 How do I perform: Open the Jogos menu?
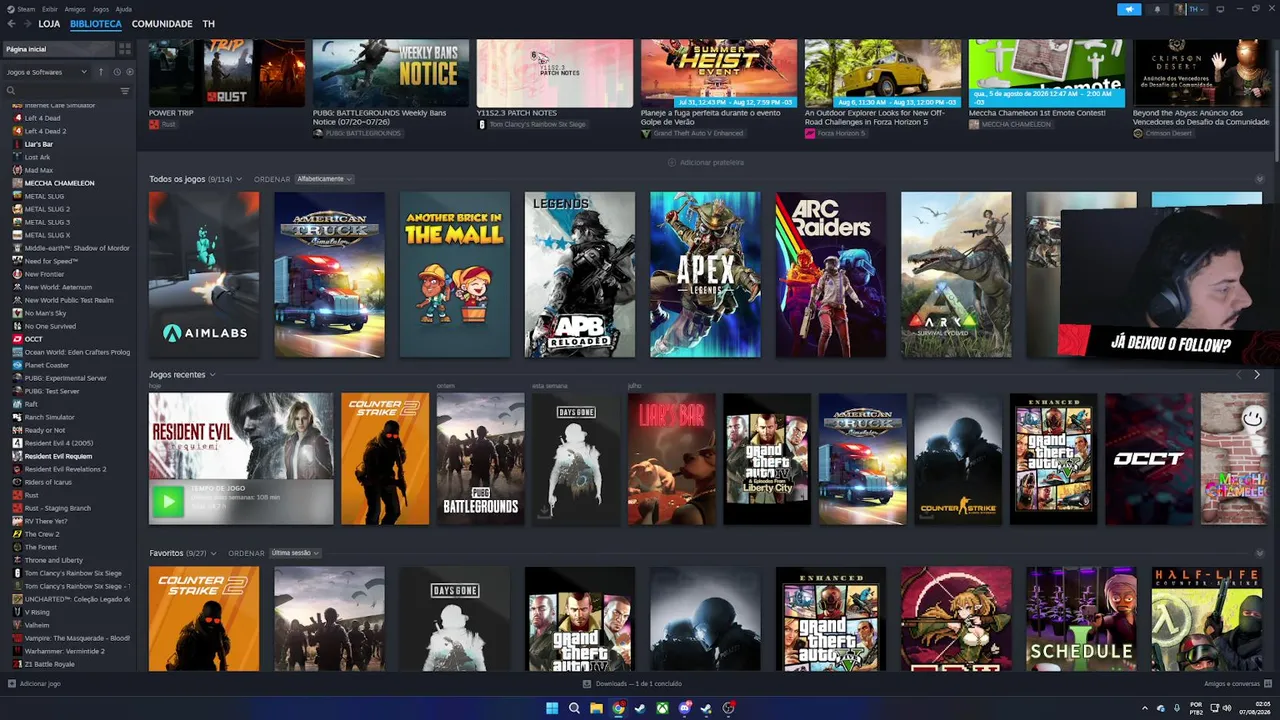(x=100, y=9)
